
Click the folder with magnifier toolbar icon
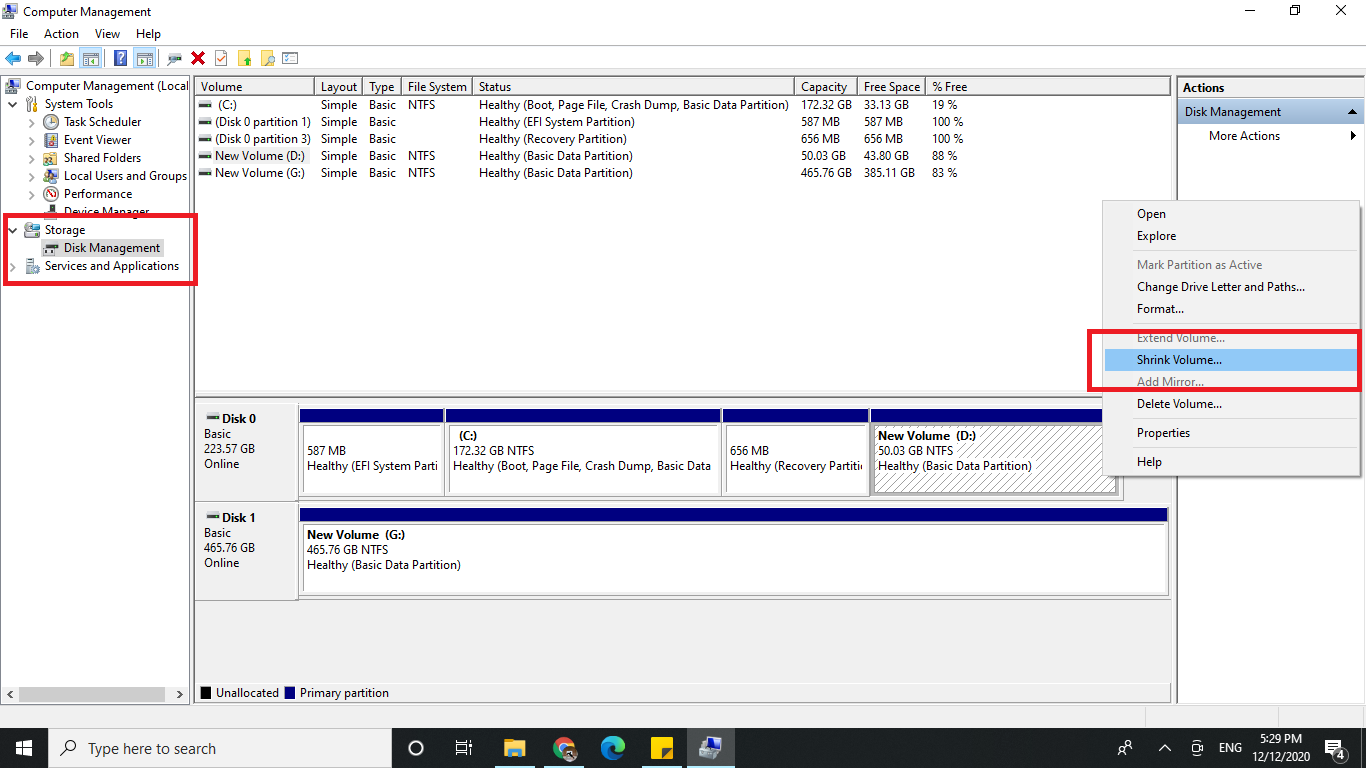click(x=267, y=59)
